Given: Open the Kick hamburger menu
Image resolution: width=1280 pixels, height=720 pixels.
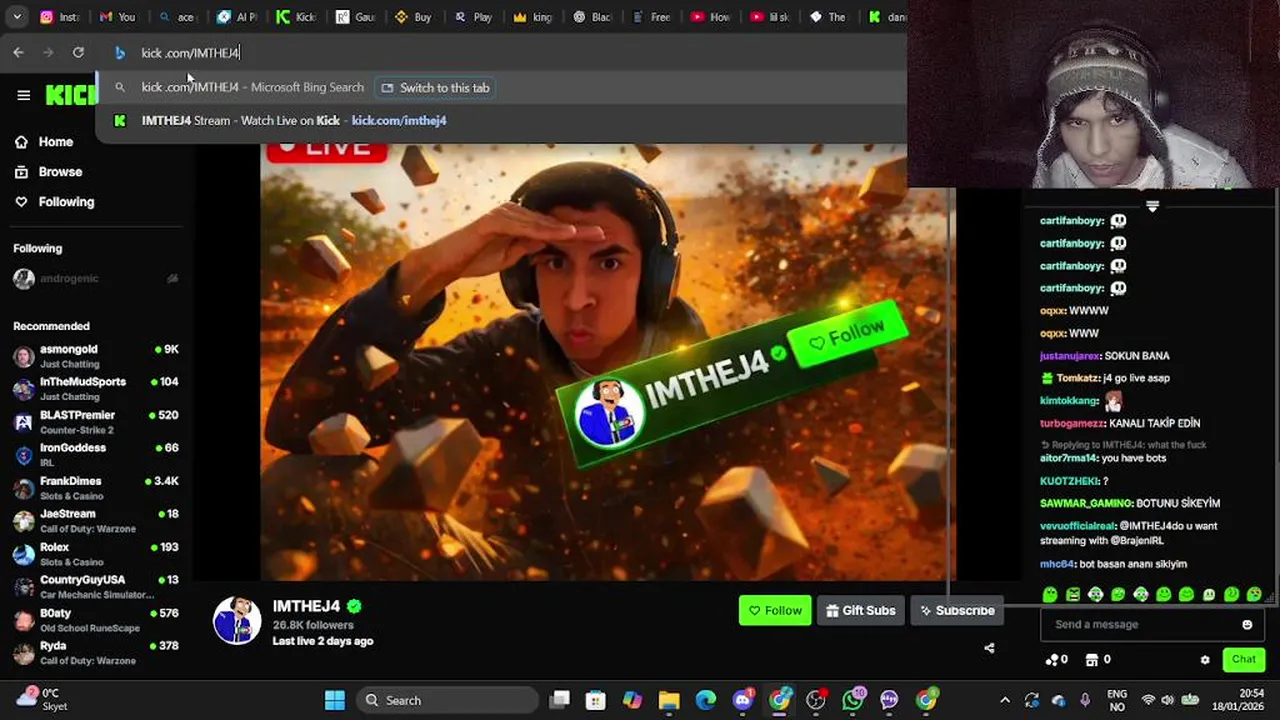Looking at the screenshot, I should [23, 95].
